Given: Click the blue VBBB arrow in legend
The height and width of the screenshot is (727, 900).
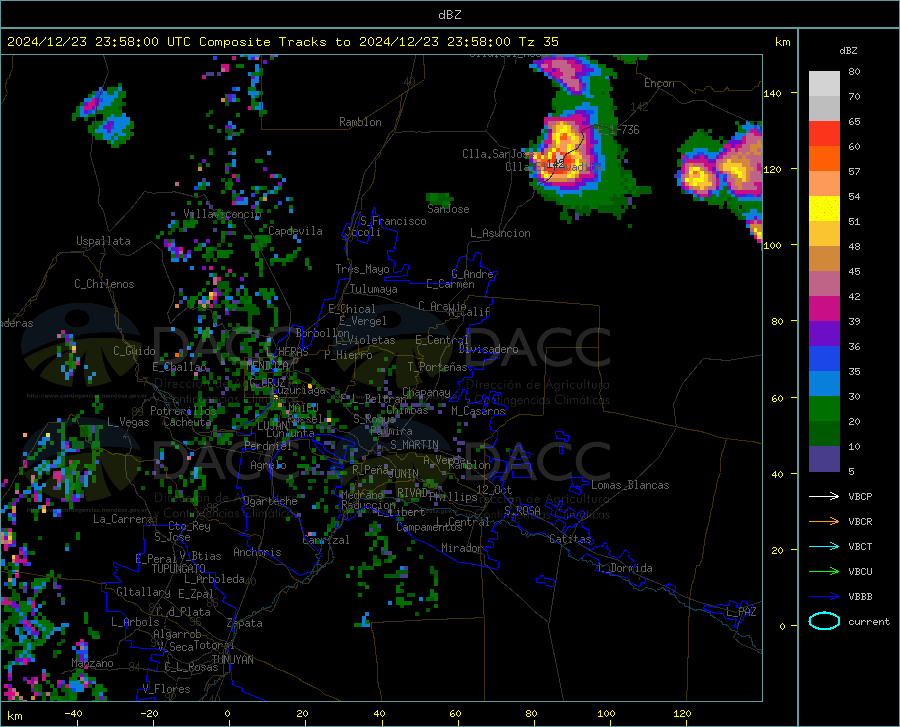Looking at the screenshot, I should click(824, 596).
